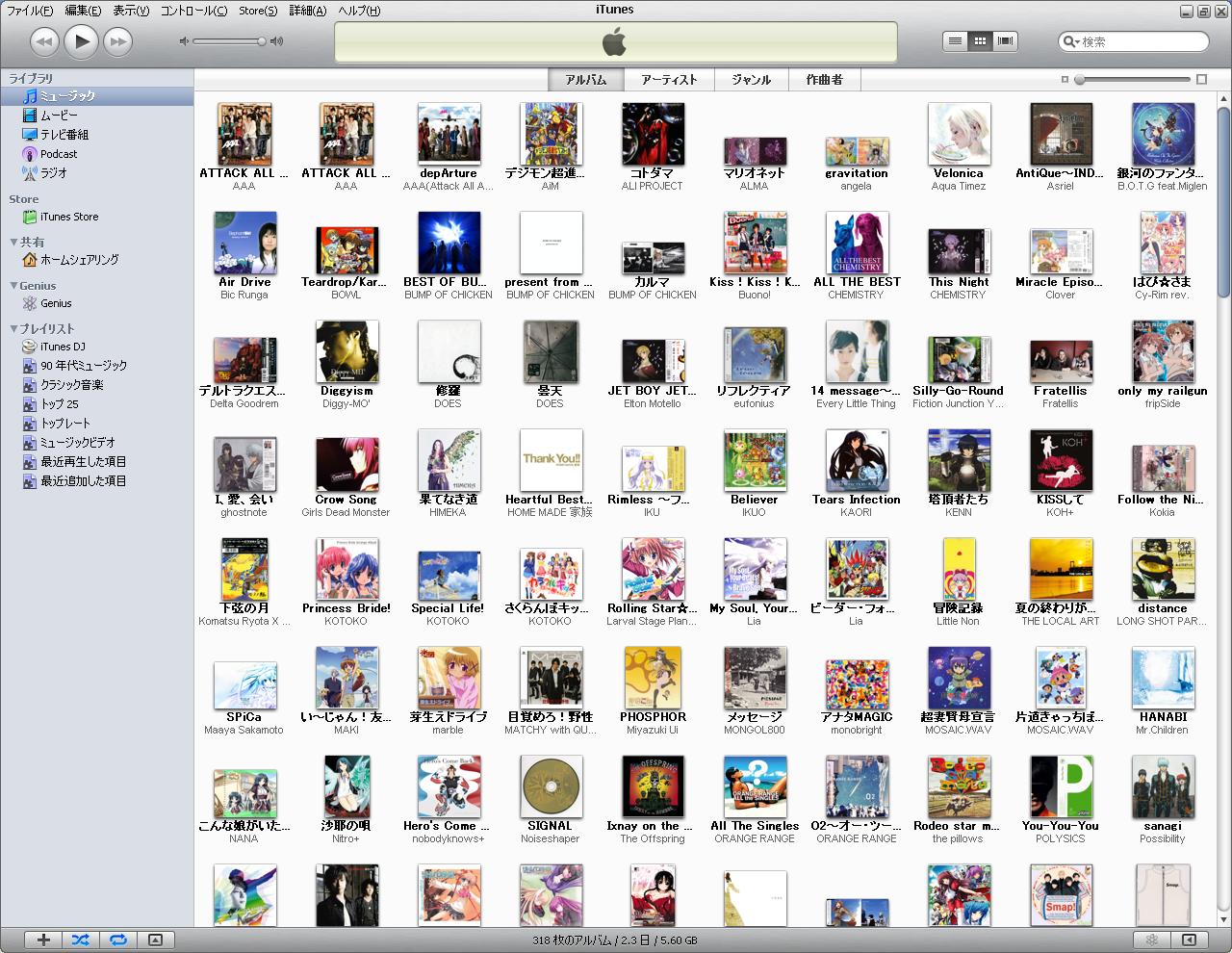Click the smallest artwork size icon
1232x953 pixels.
pyautogui.click(x=1065, y=80)
